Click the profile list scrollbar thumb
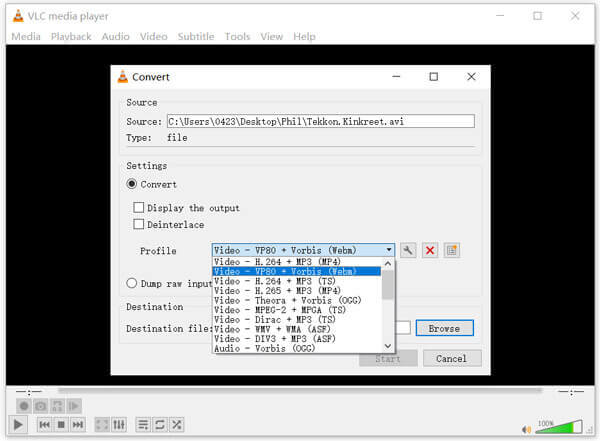The image size is (600, 441). (388, 285)
